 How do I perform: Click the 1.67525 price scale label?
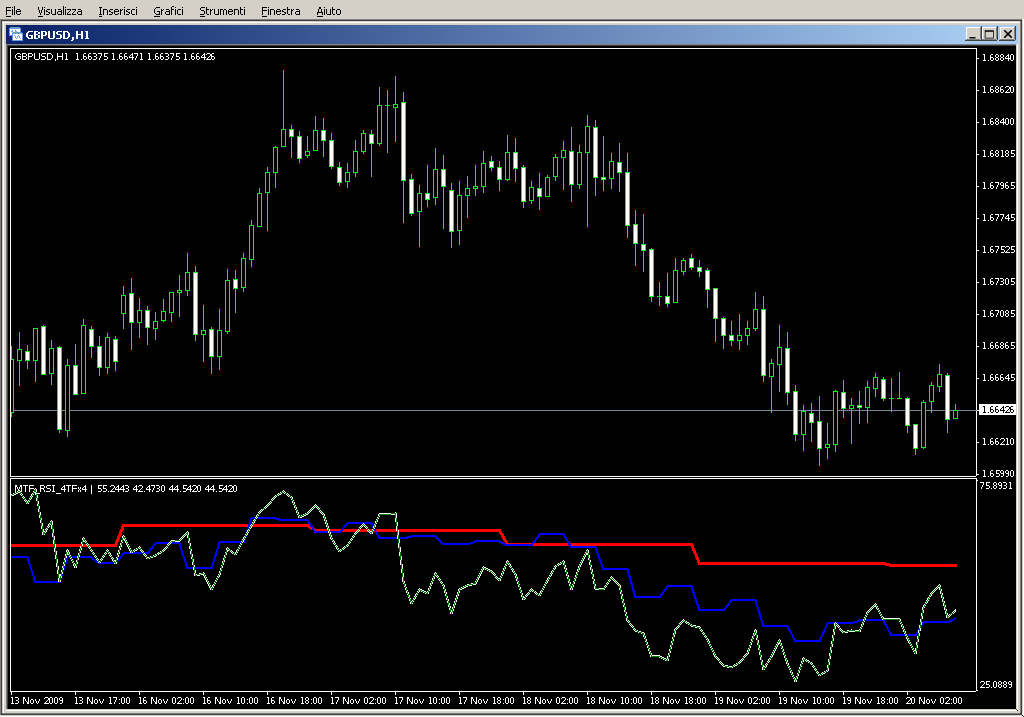click(x=998, y=249)
